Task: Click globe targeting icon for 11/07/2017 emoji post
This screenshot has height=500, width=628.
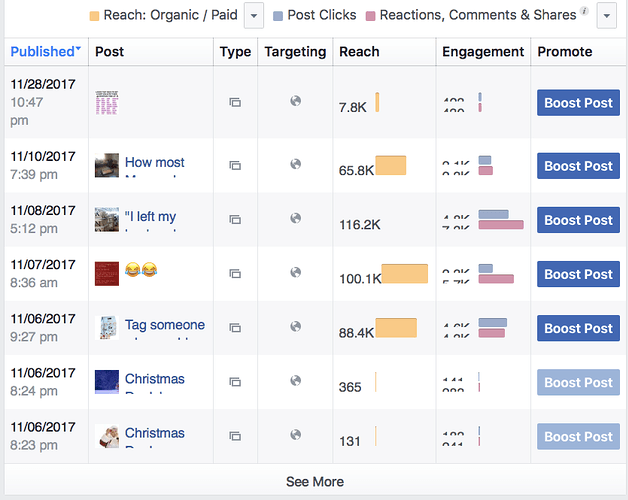Action: (x=296, y=272)
